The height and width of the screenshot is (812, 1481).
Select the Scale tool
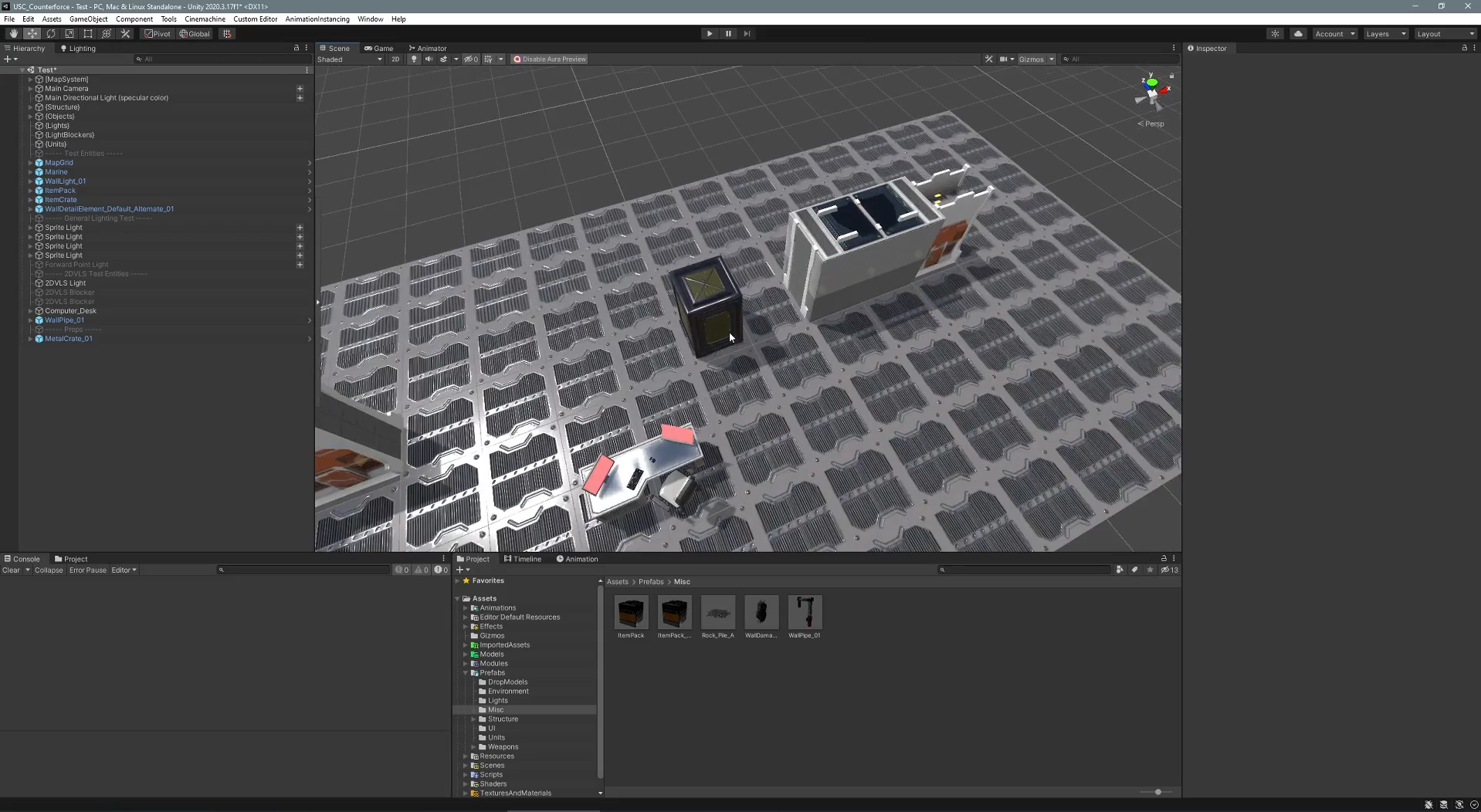(x=69, y=34)
